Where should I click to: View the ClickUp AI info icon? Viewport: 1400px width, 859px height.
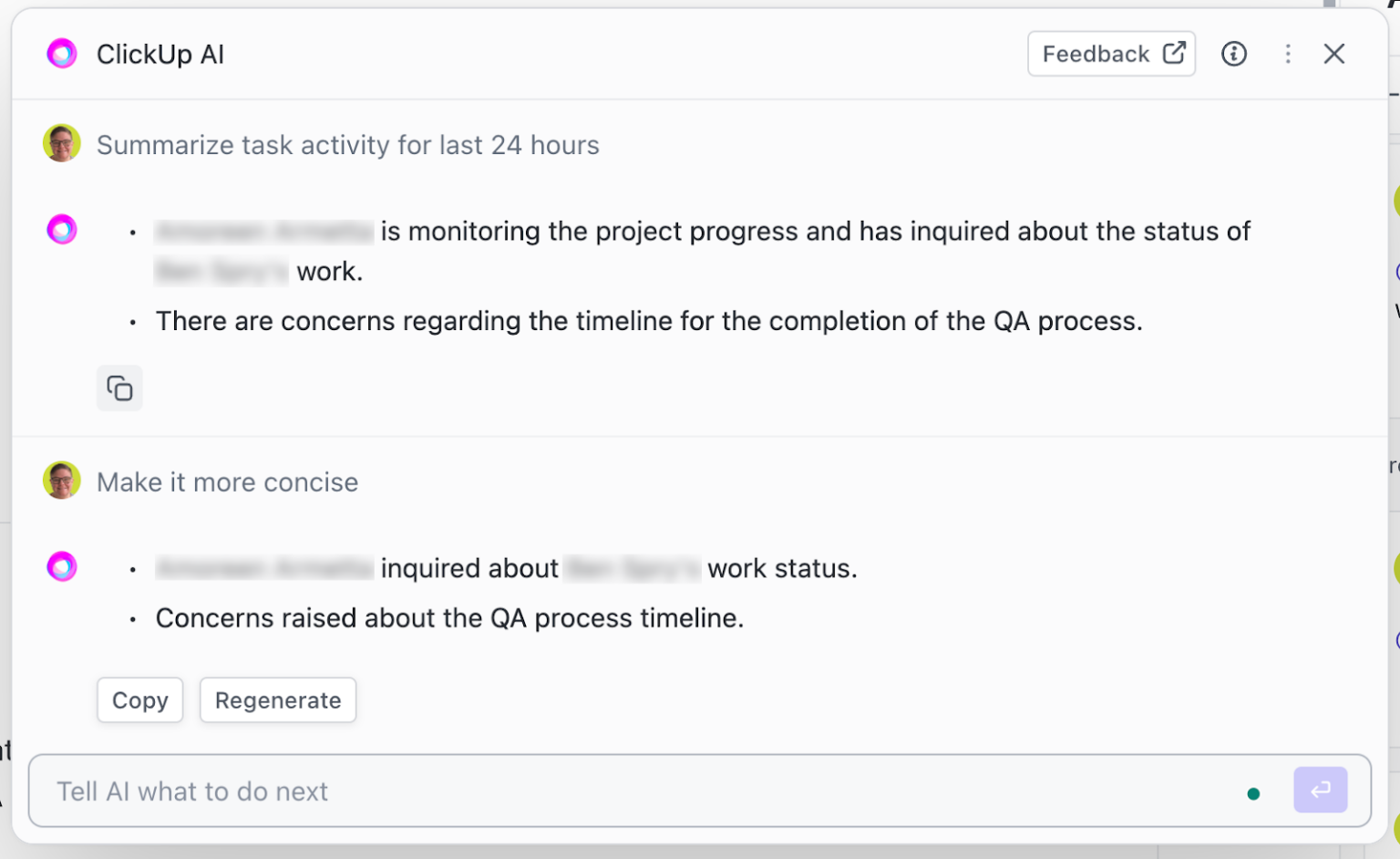[x=1233, y=54]
